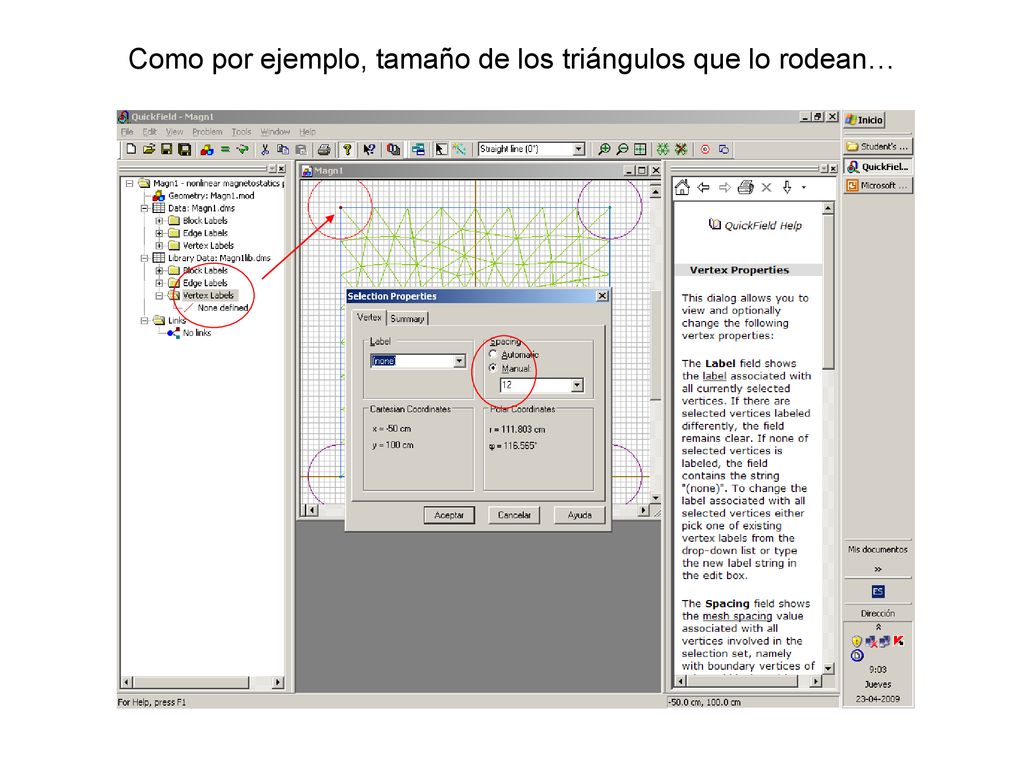Click the Save All toolbar icon
This screenshot has width=1024, height=768.
(185, 149)
